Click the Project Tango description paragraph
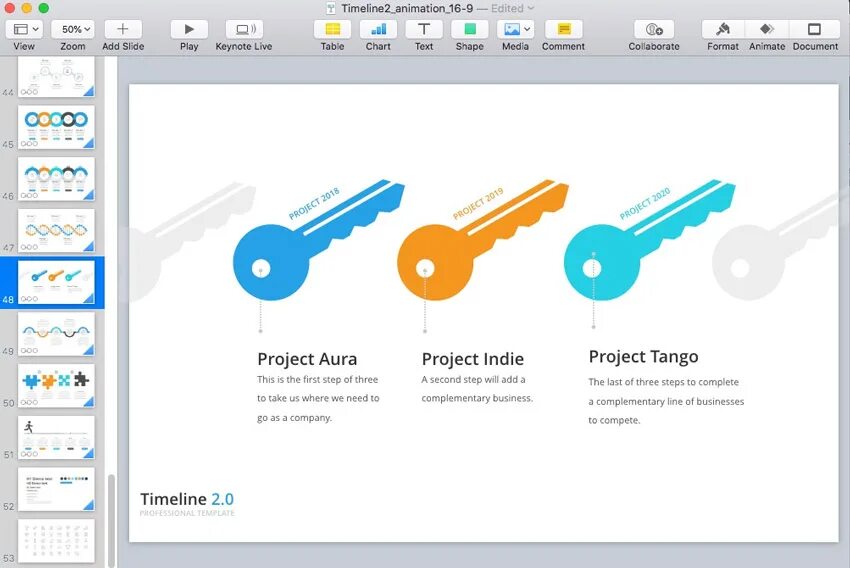 coord(666,401)
